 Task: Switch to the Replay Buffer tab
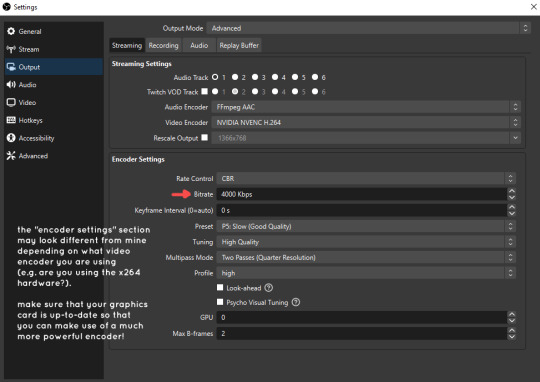(x=239, y=45)
